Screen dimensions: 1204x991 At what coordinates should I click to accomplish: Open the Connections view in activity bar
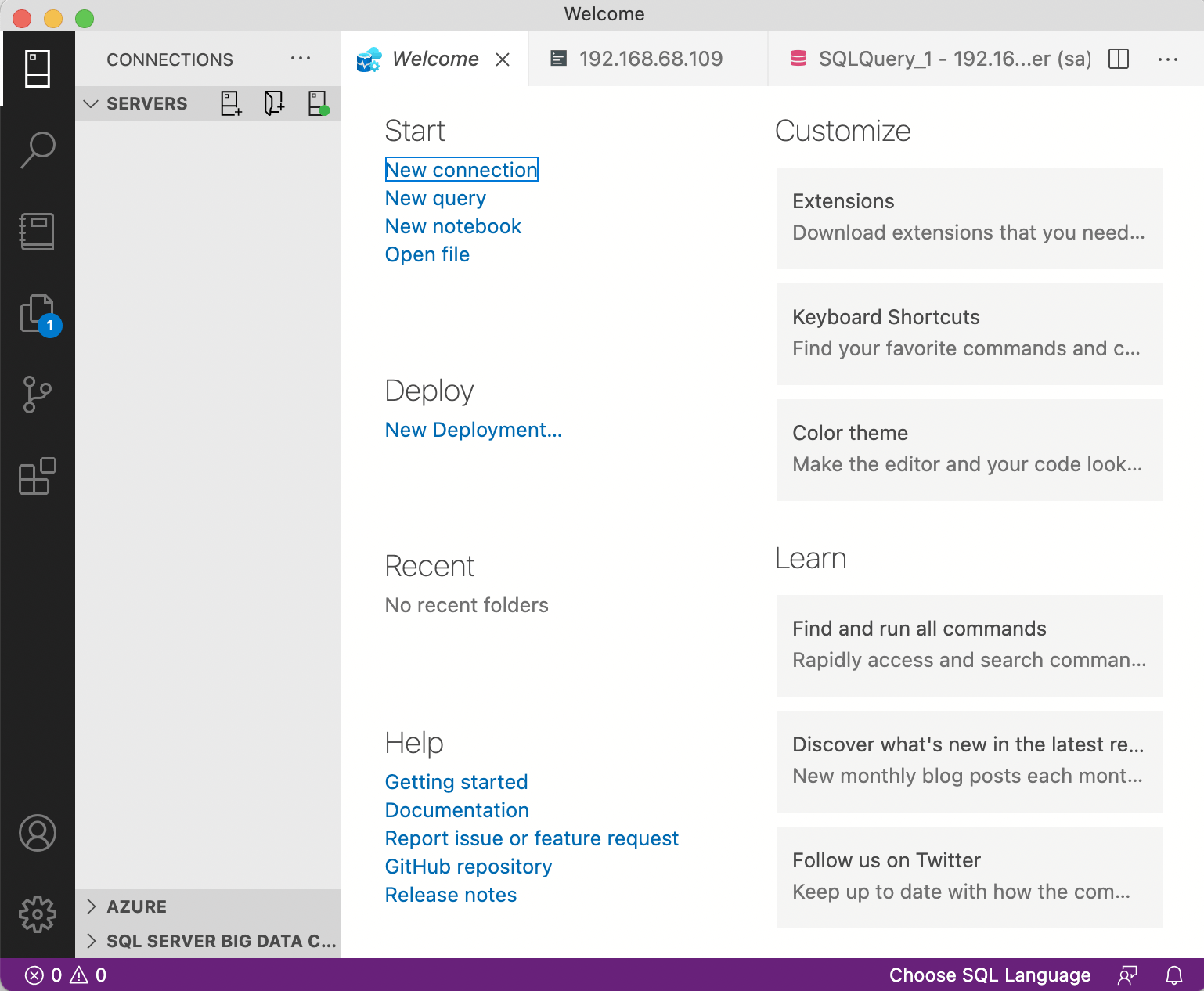click(x=38, y=69)
